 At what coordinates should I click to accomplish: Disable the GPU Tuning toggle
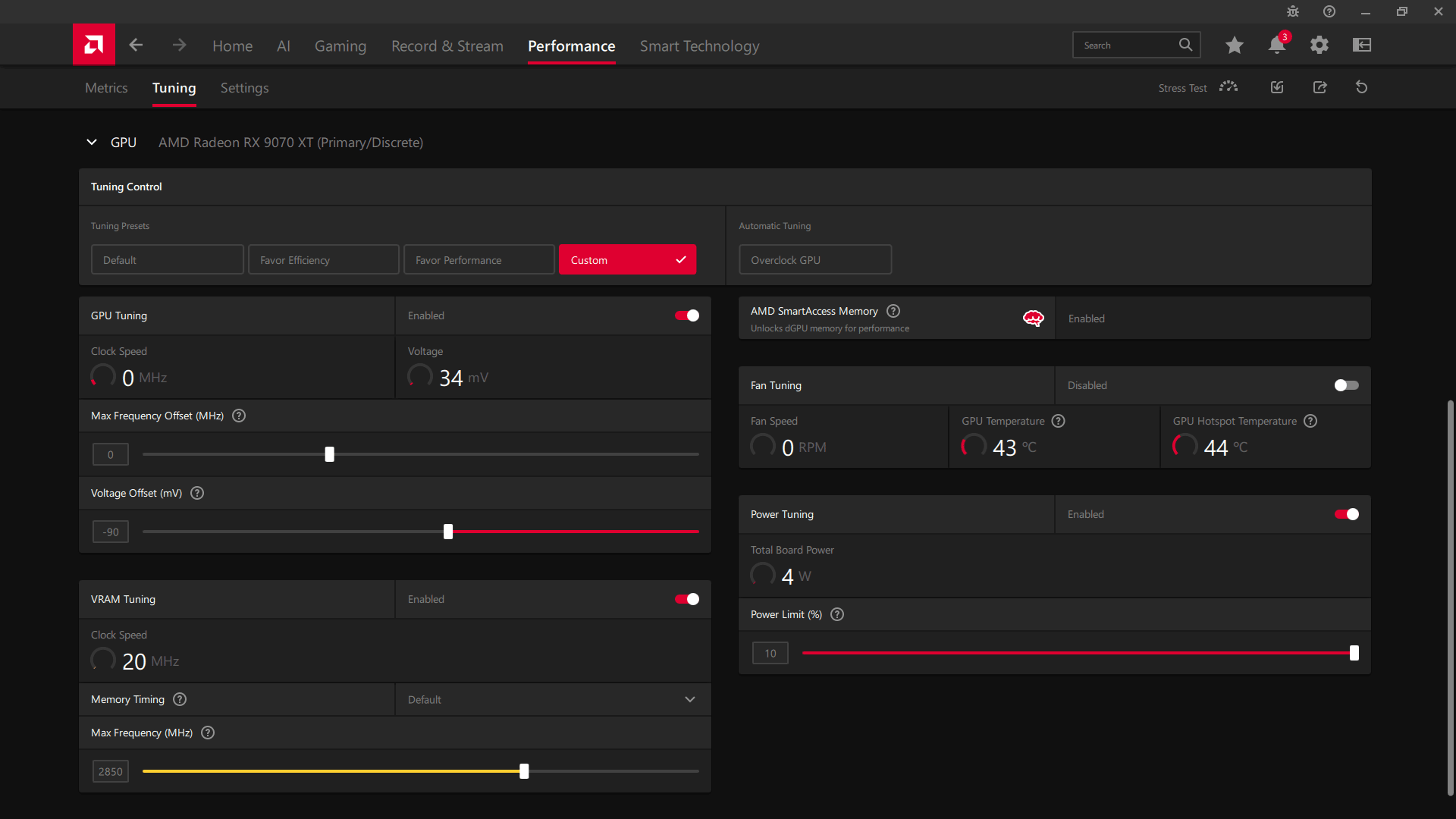[x=687, y=315]
